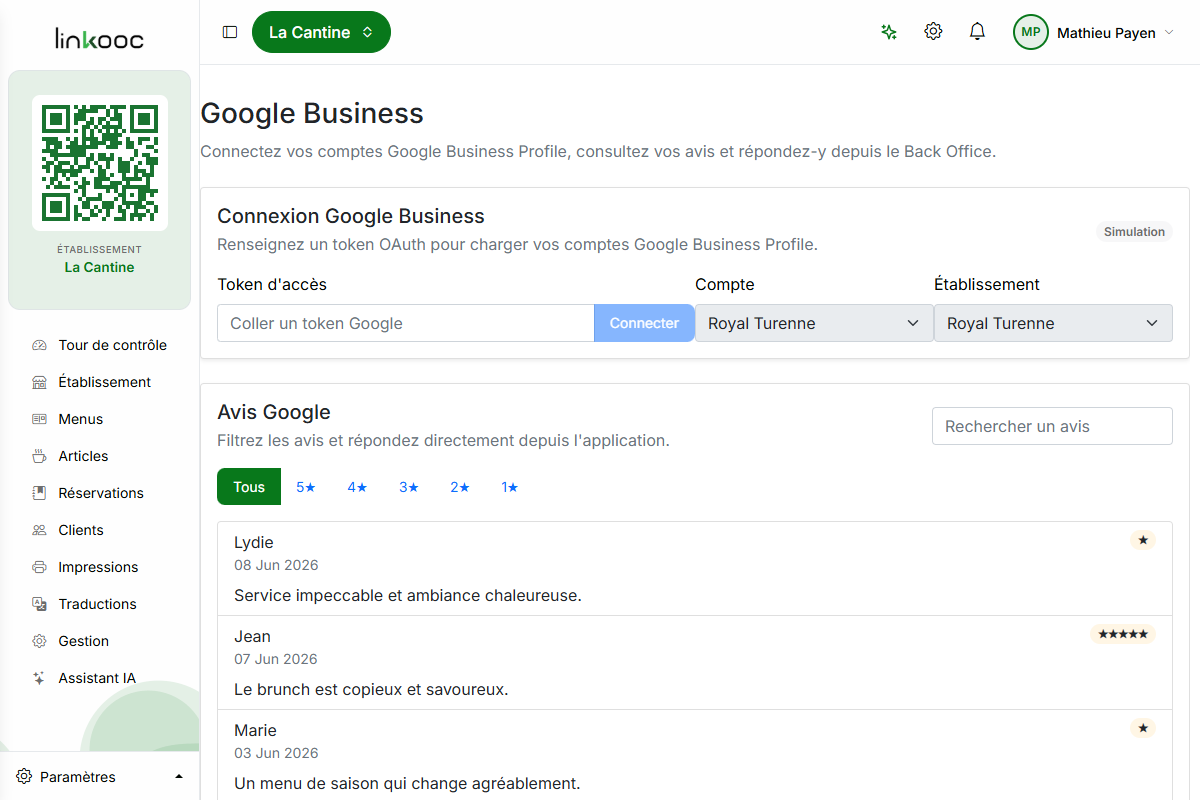
Task: Expand the Paramètres caret at bottom
Action: pyautogui.click(x=179, y=777)
